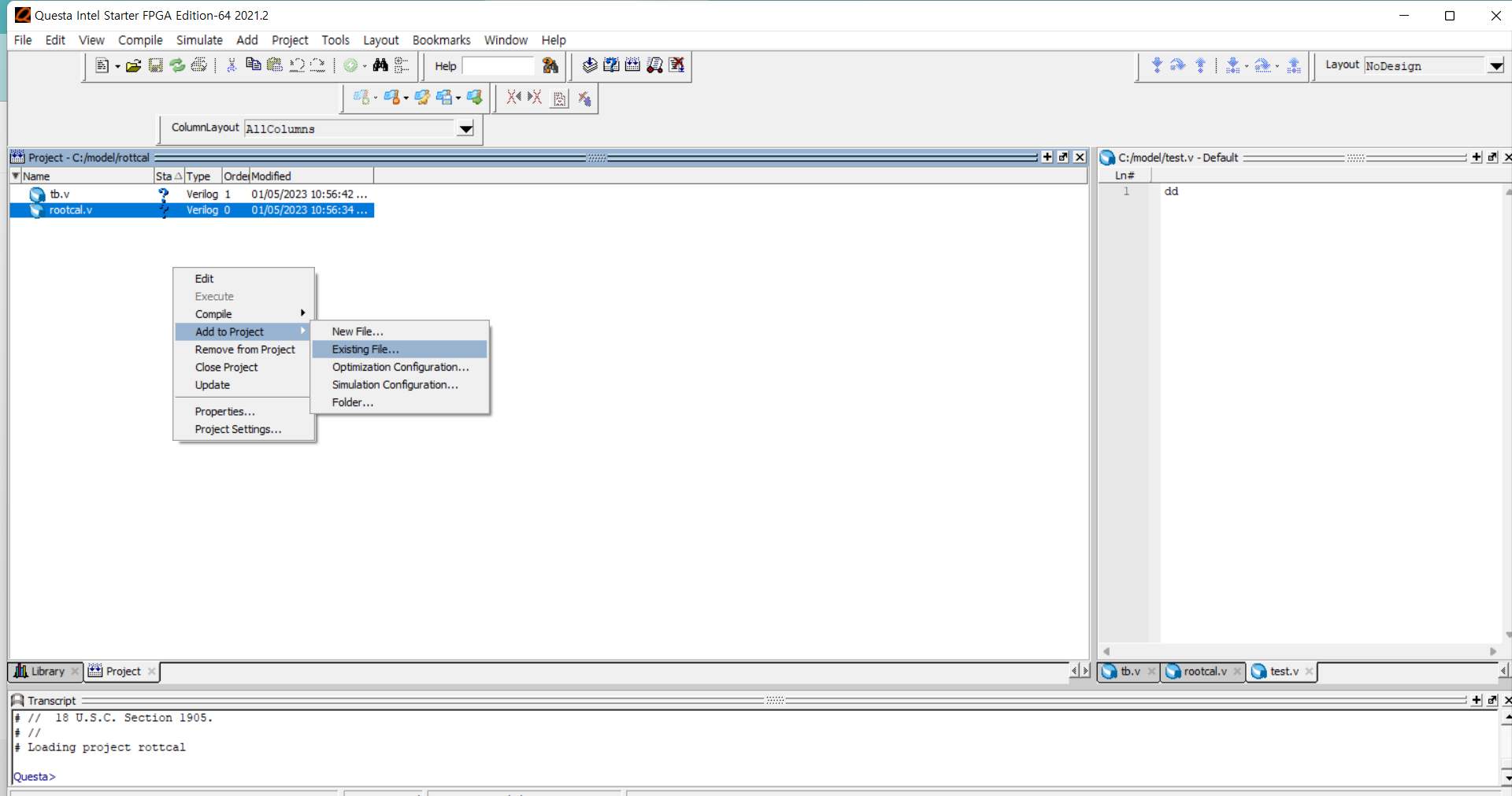
Task: Choose Simulation Configuration... option
Action: [399, 385]
